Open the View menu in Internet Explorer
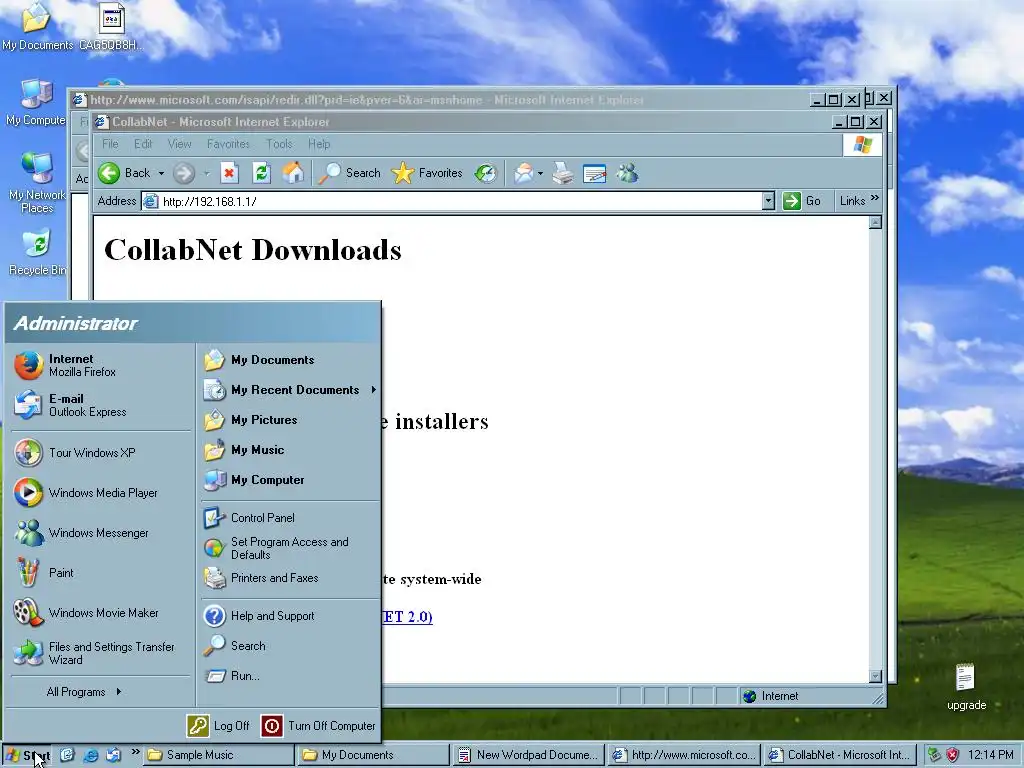1024x768 pixels. point(179,144)
